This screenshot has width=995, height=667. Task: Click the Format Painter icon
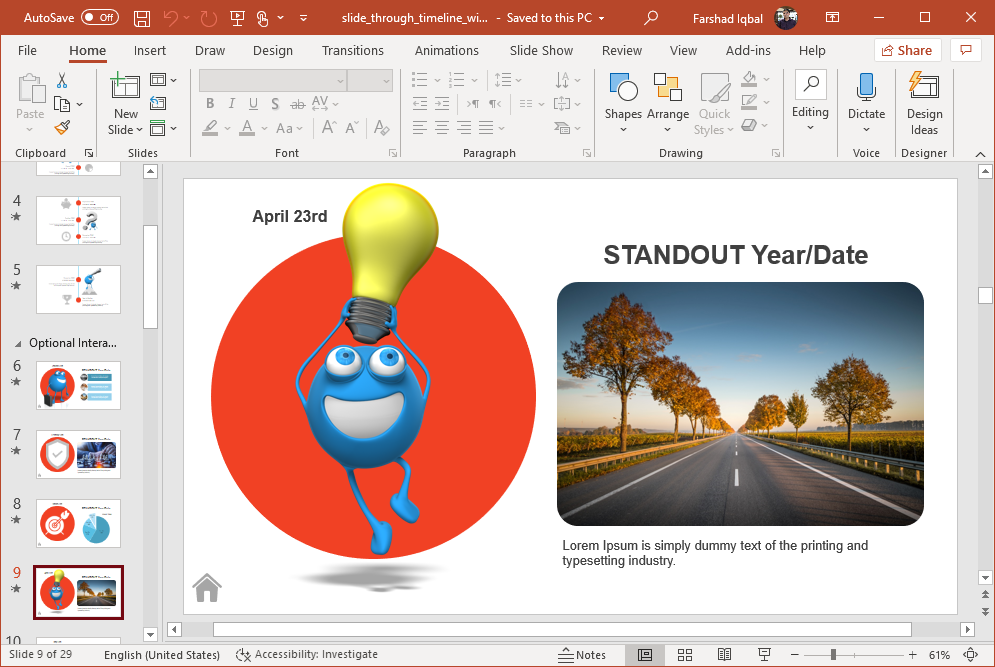pyautogui.click(x=62, y=128)
